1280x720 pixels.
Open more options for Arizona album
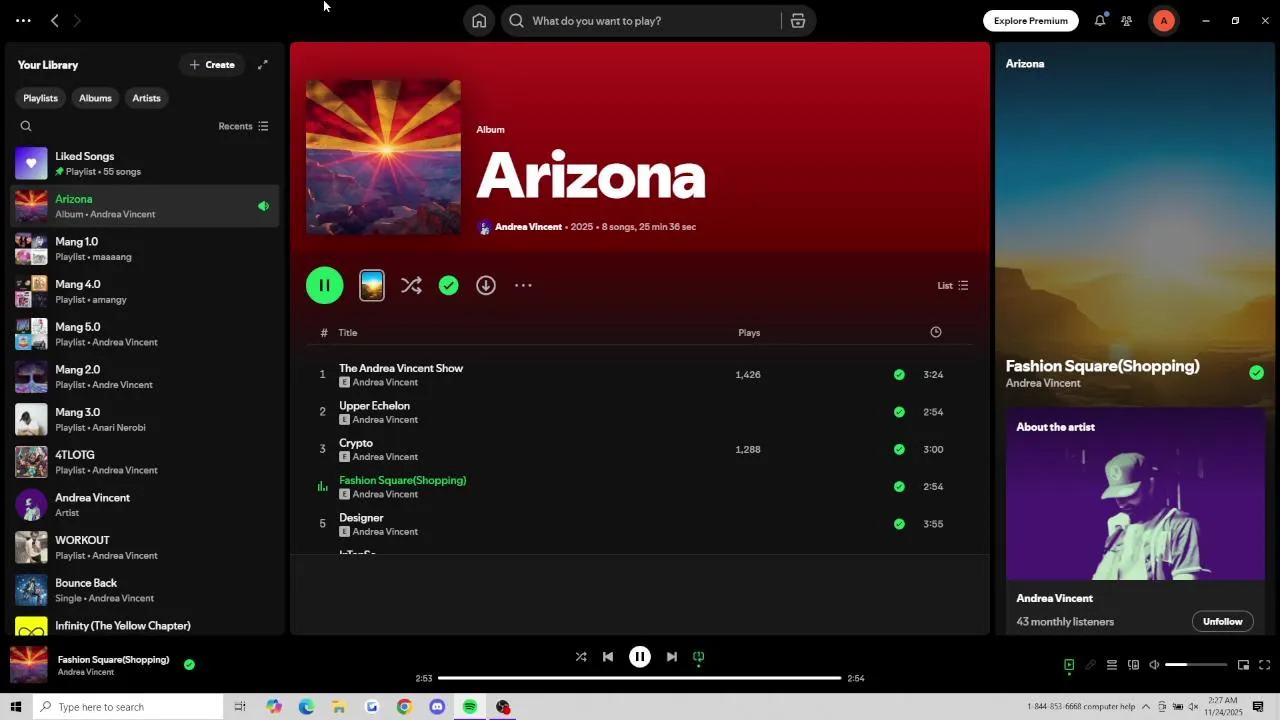523,286
